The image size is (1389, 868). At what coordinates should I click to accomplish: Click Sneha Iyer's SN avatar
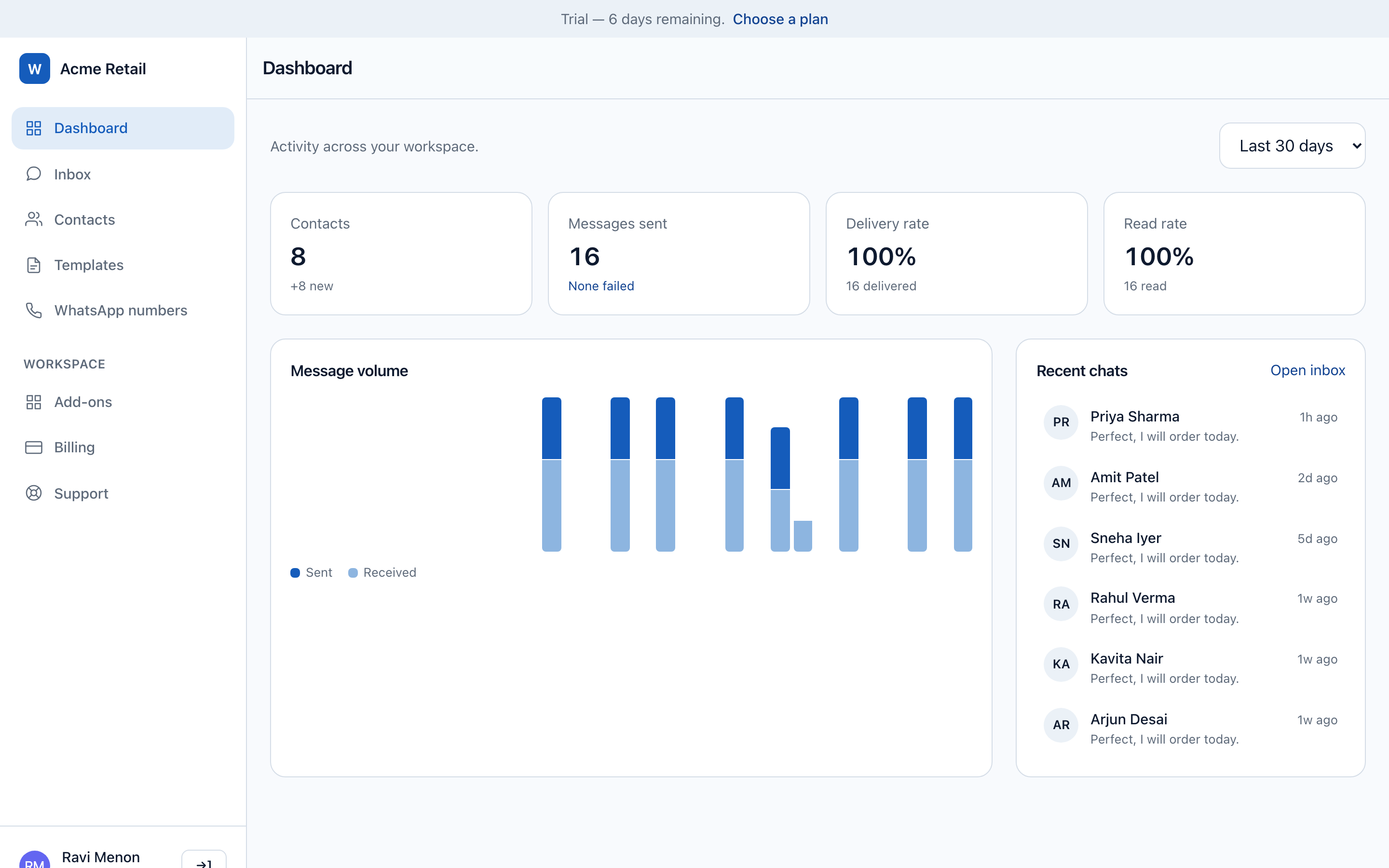click(1061, 543)
